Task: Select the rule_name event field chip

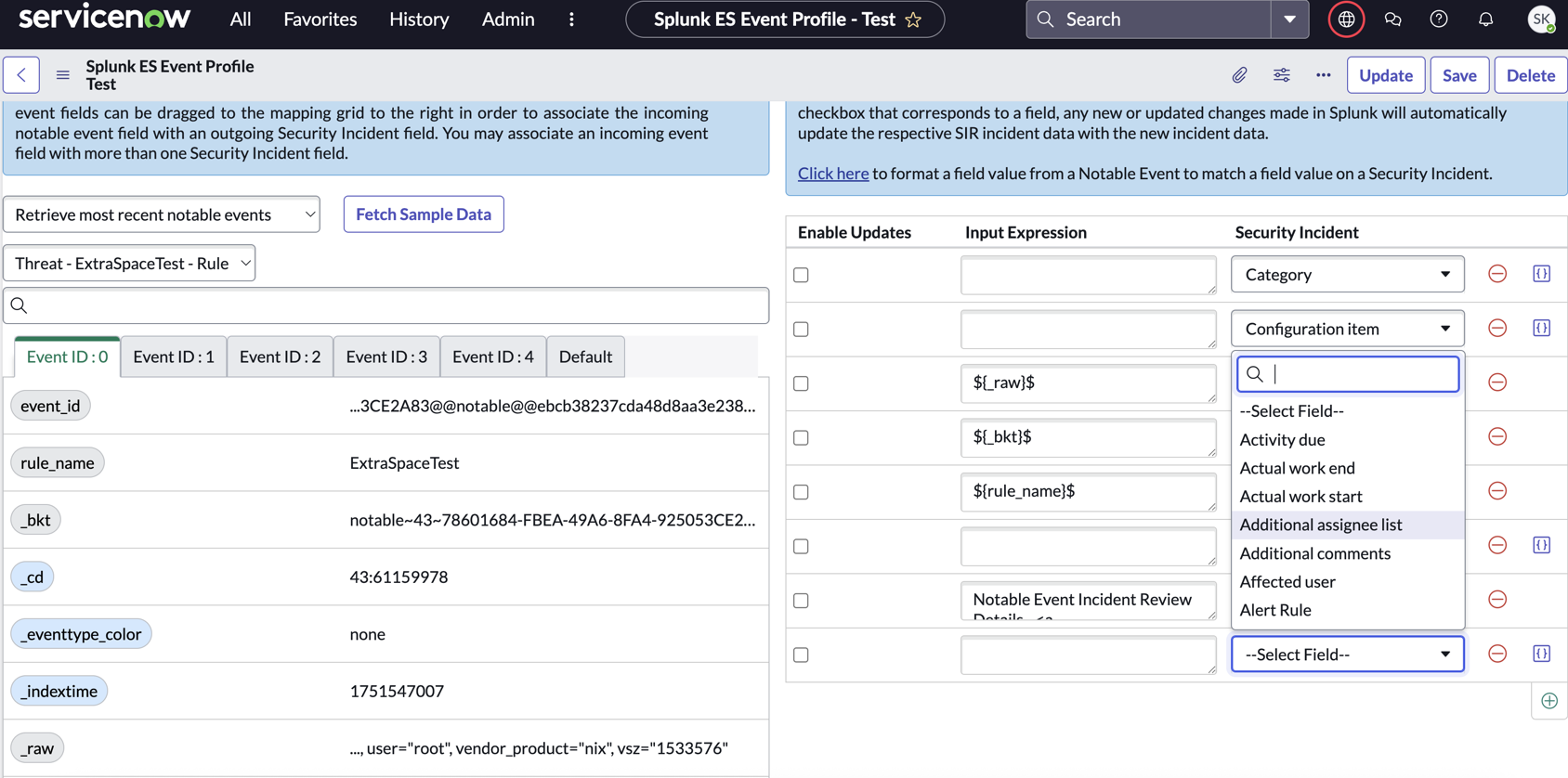Action: coord(58,462)
